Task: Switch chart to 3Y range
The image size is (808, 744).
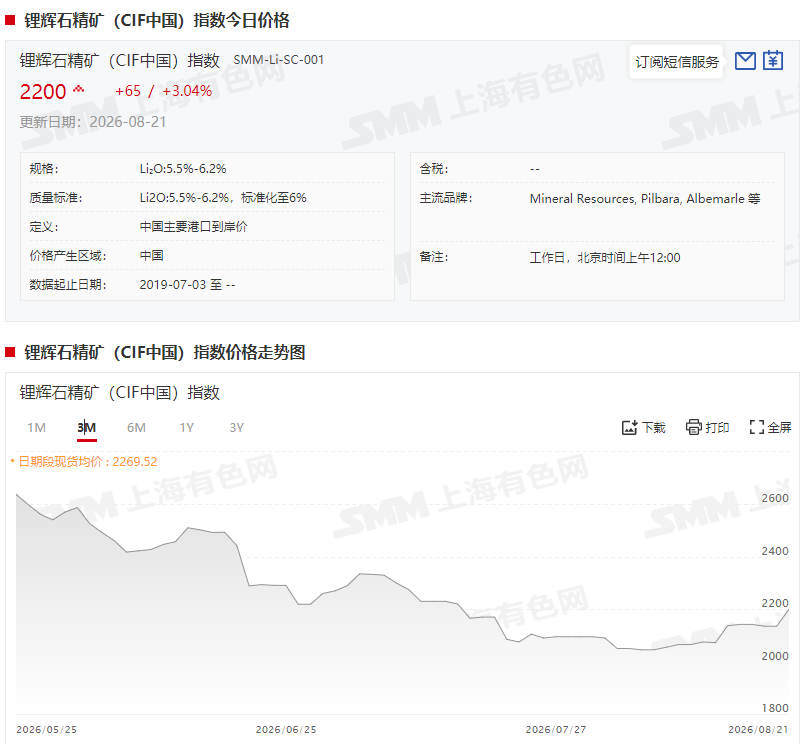Action: (237, 428)
